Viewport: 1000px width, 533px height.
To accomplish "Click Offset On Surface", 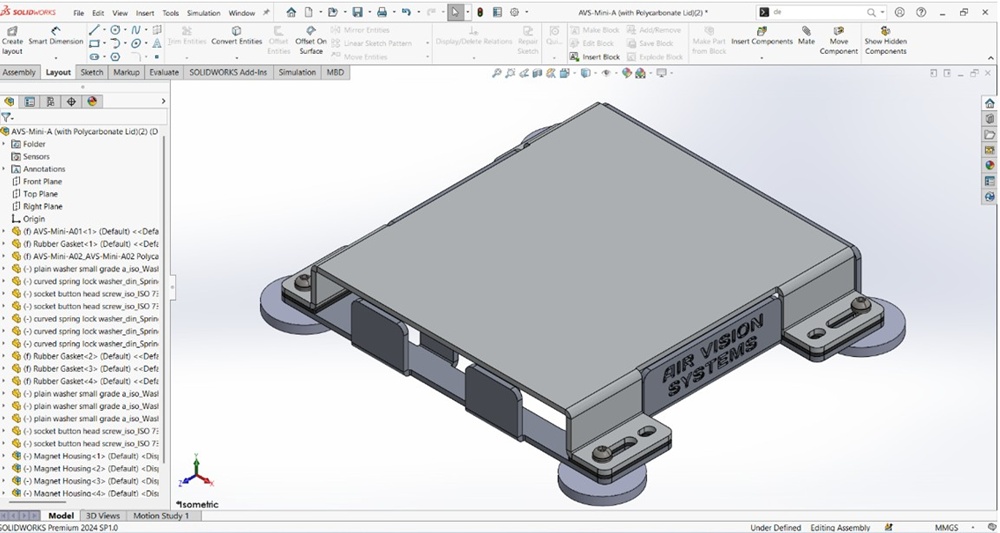I will pos(311,40).
